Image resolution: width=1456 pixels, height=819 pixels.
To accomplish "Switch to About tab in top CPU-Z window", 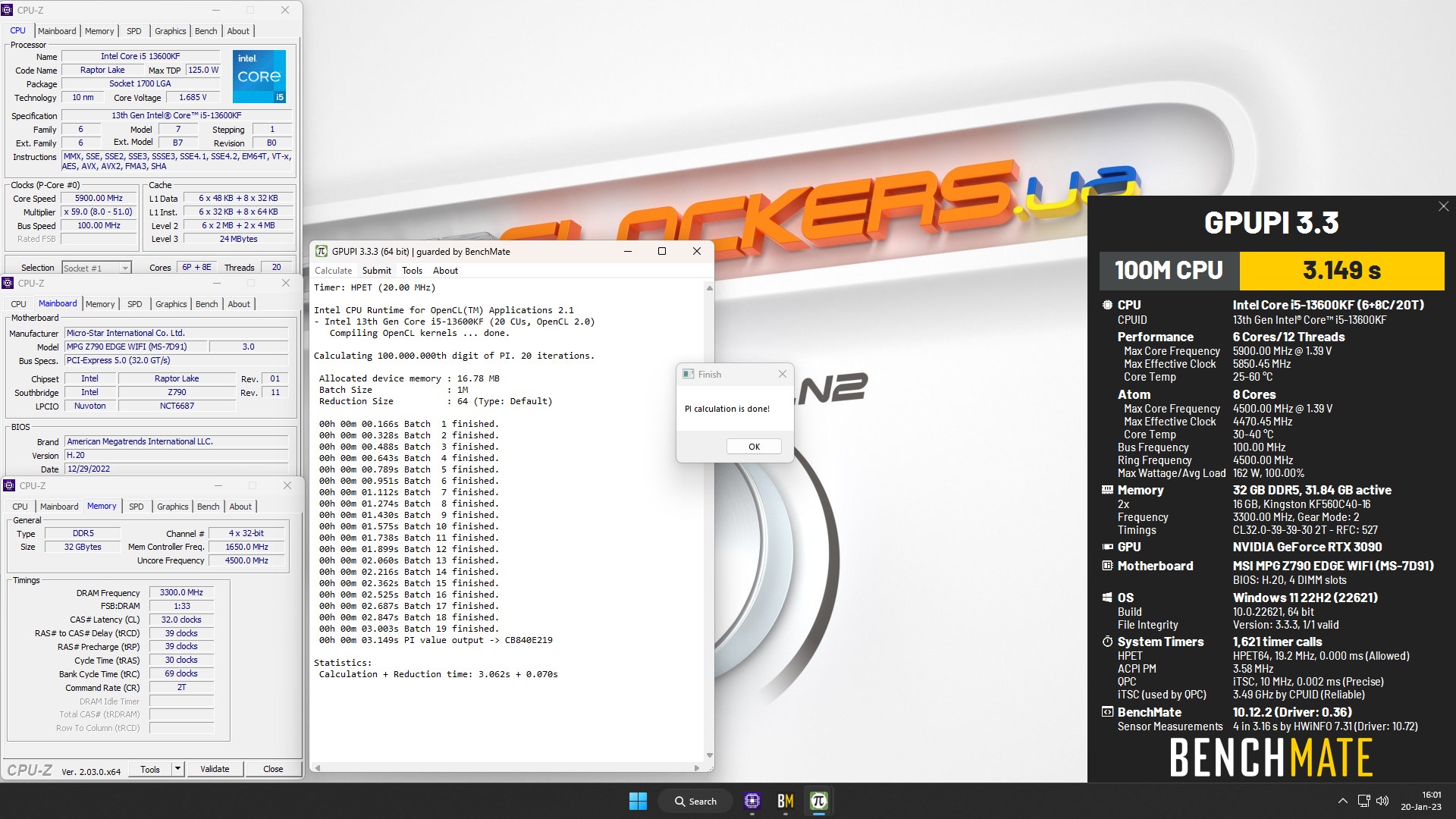I will pos(238,31).
